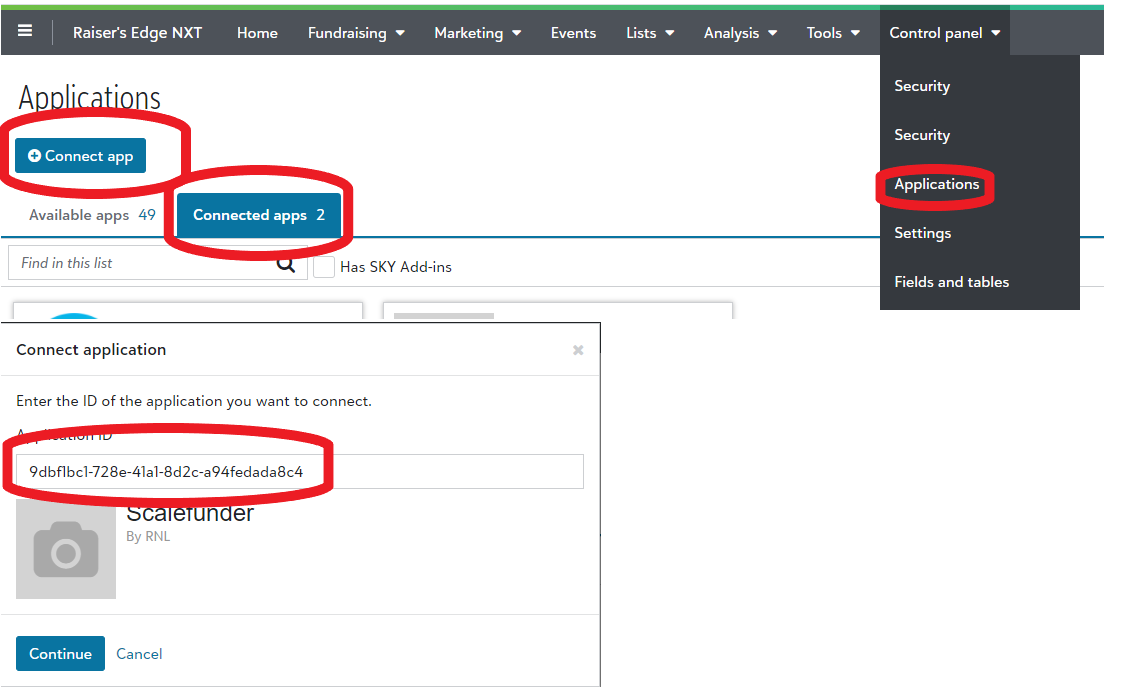The width and height of the screenshot is (1132, 698).
Task: Click the By RNL text
Action: pyautogui.click(x=148, y=536)
